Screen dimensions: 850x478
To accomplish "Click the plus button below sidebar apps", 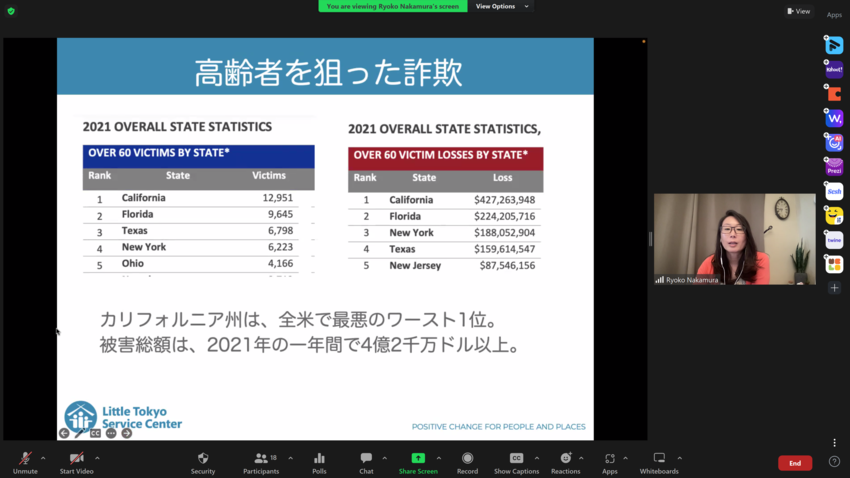I will pos(834,288).
